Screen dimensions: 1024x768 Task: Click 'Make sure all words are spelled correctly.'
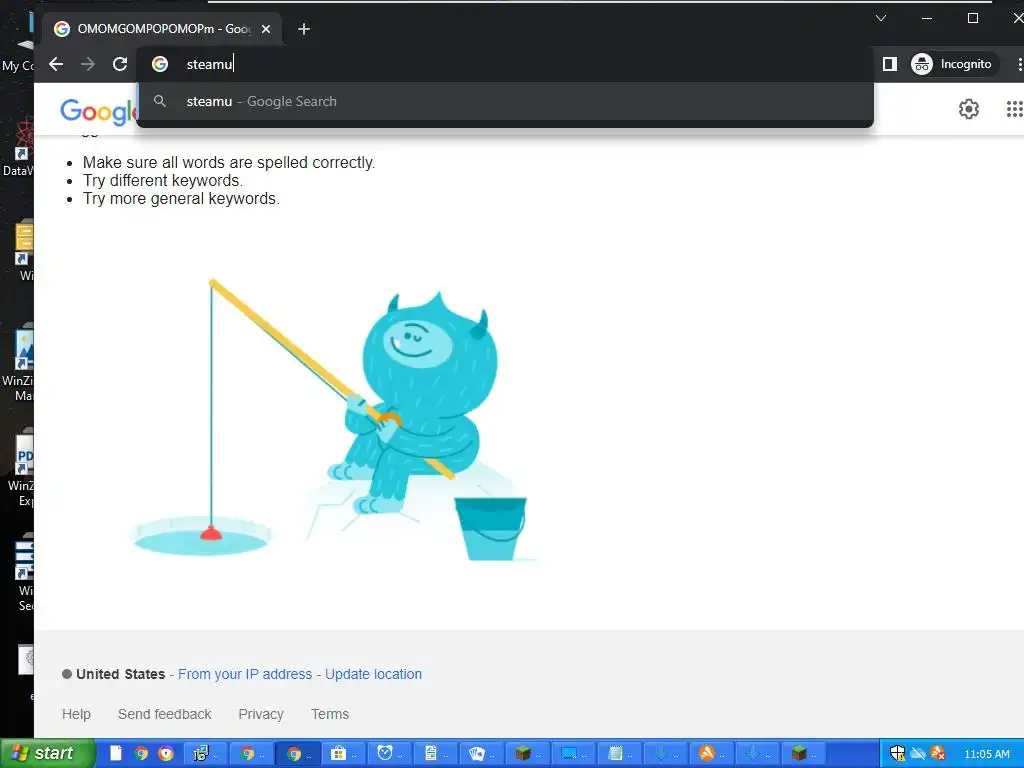pyautogui.click(x=229, y=162)
